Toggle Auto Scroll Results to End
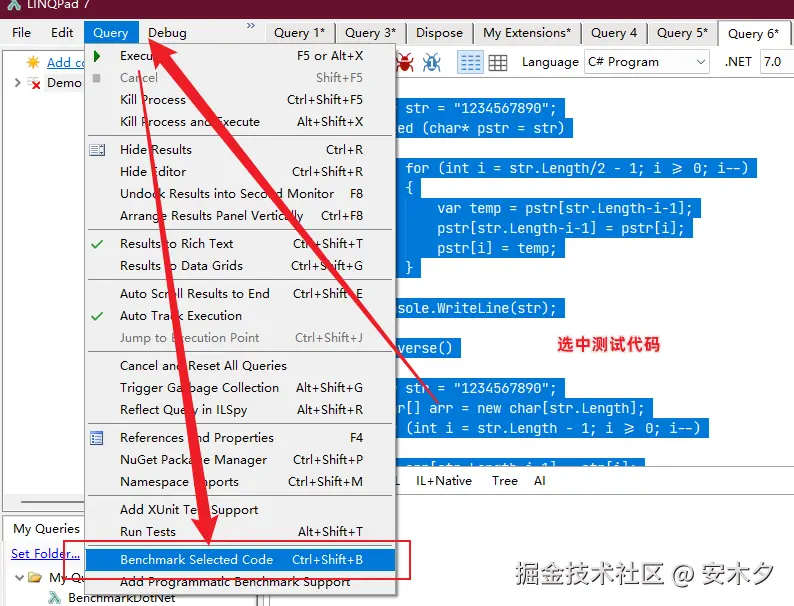 (x=241, y=294)
